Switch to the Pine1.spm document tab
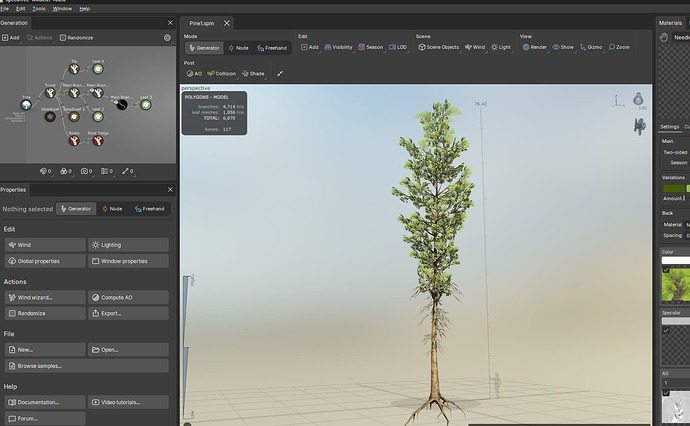The height and width of the screenshot is (426, 690). click(x=202, y=23)
